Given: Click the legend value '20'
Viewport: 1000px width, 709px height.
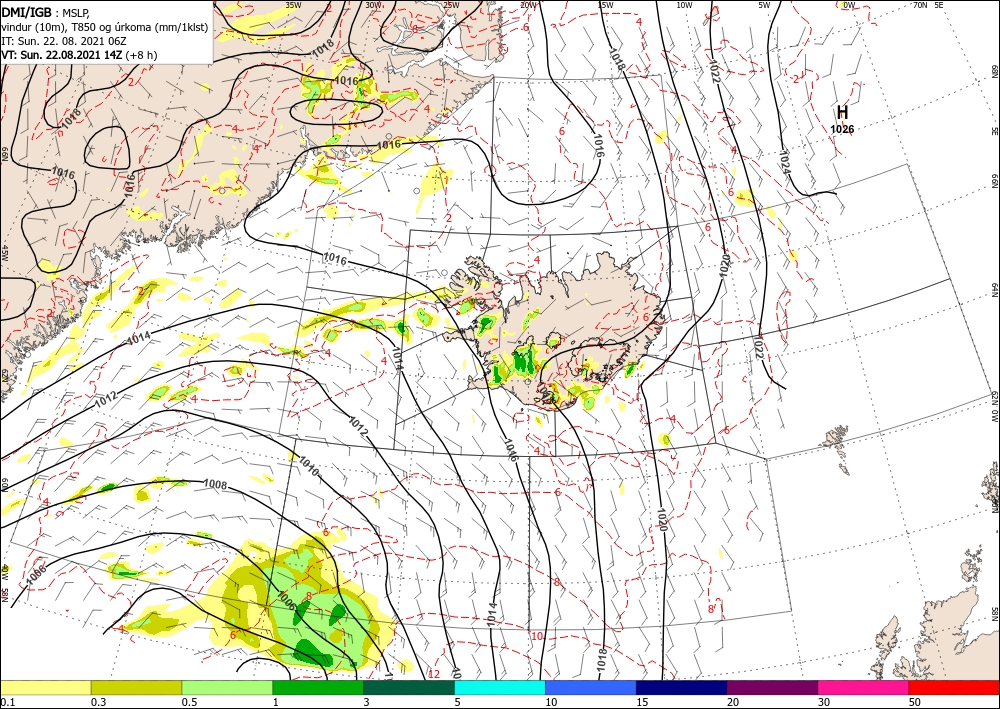Looking at the screenshot, I should coord(733,702).
